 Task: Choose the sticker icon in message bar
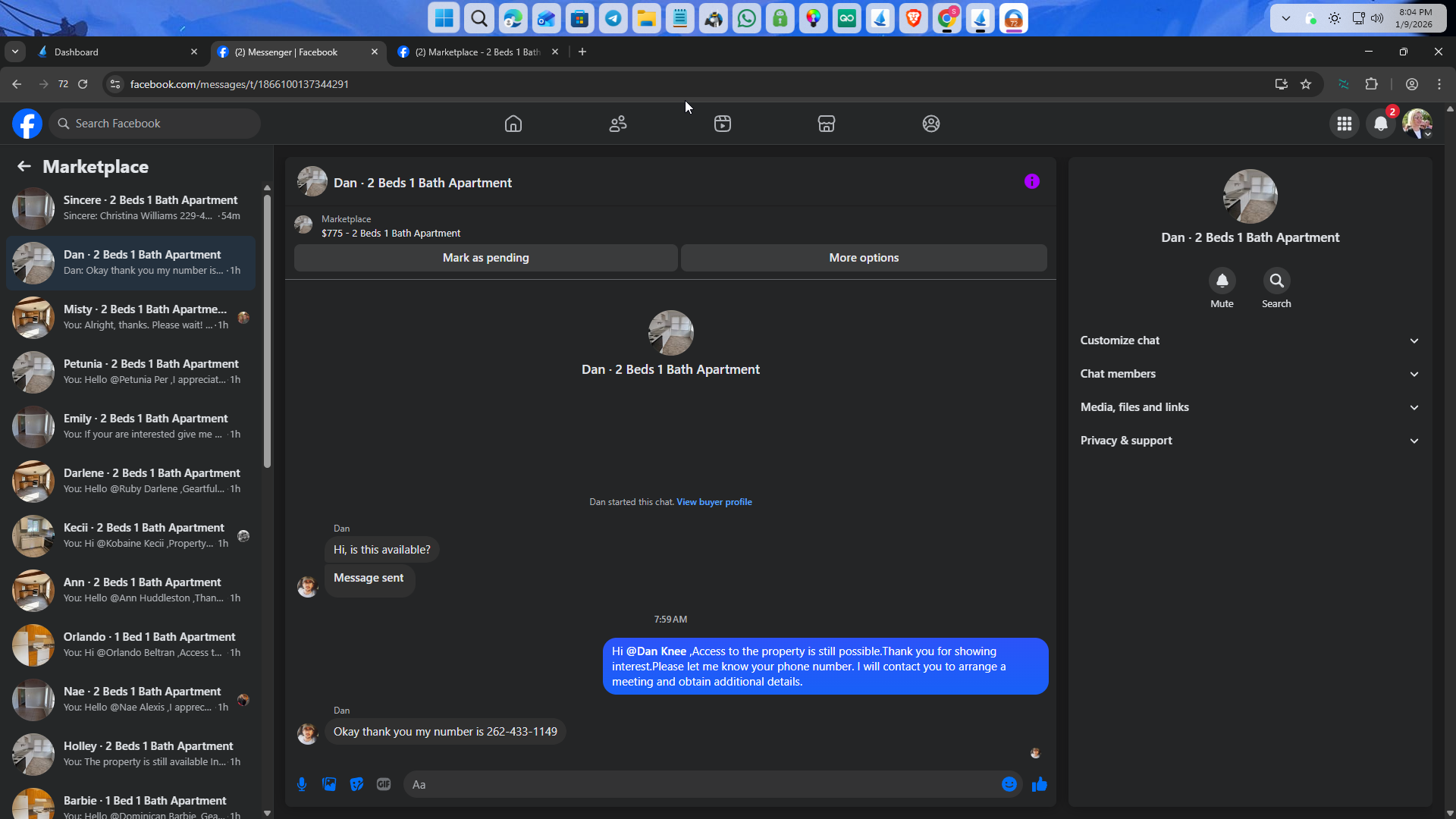356,784
